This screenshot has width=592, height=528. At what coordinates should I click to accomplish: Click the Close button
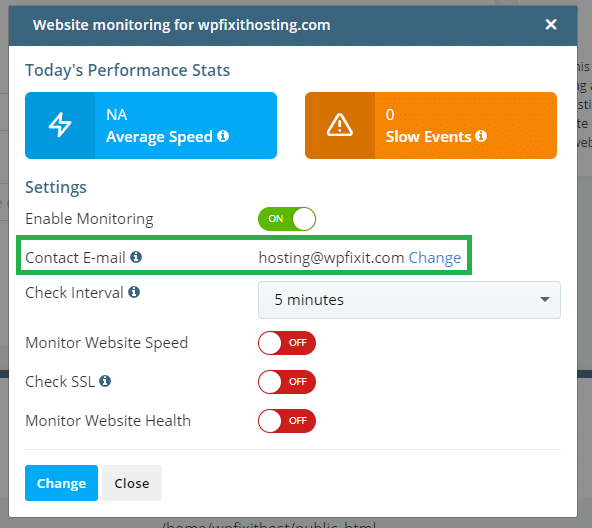tap(132, 483)
